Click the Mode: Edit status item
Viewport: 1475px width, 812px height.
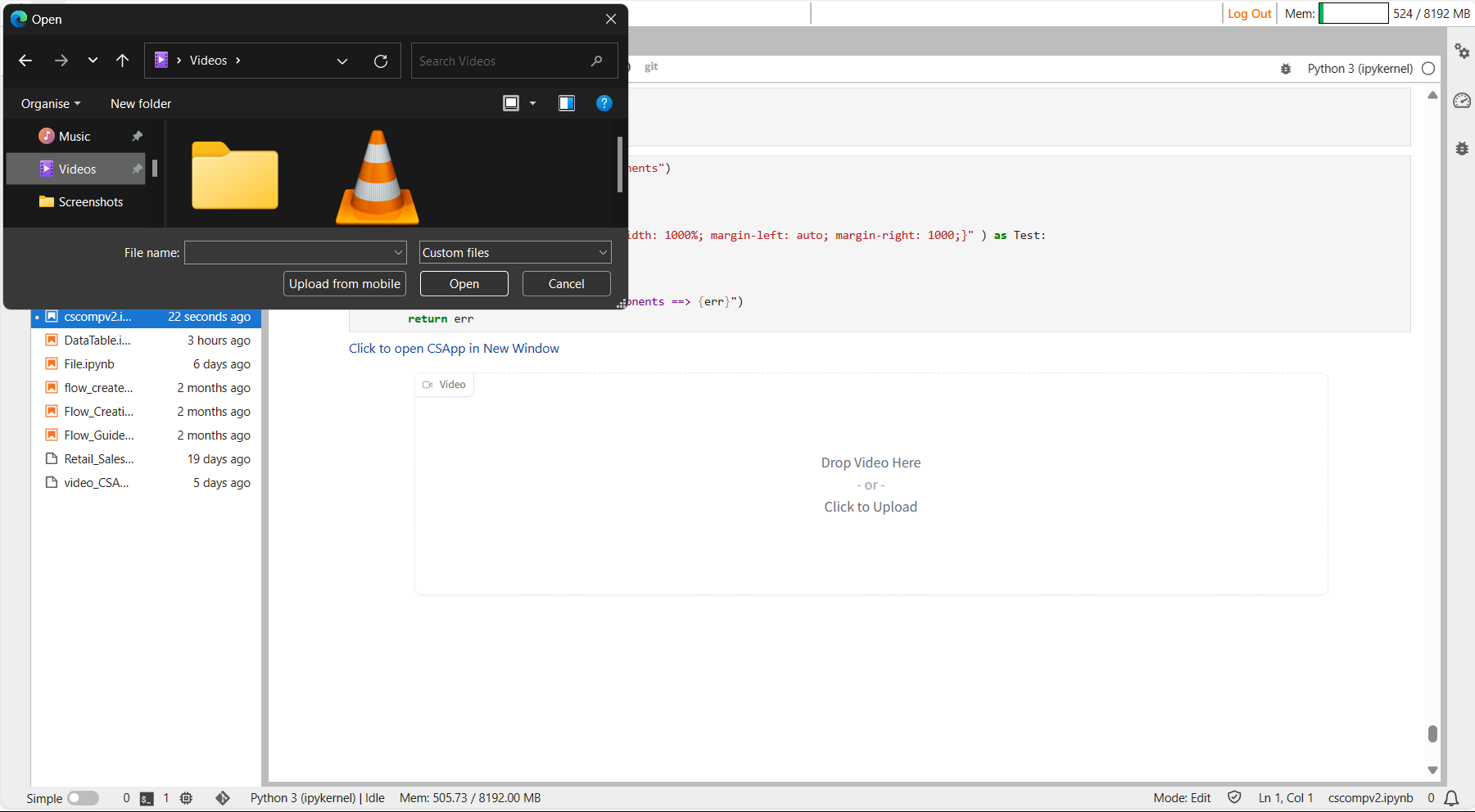(x=1182, y=798)
